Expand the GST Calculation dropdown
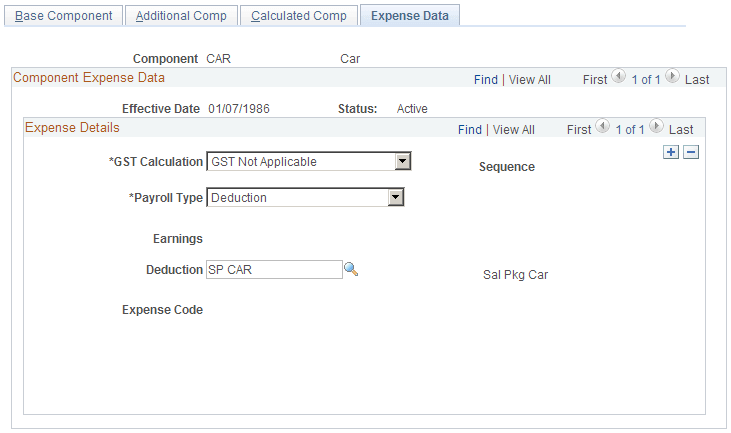731x433 pixels. click(x=402, y=161)
